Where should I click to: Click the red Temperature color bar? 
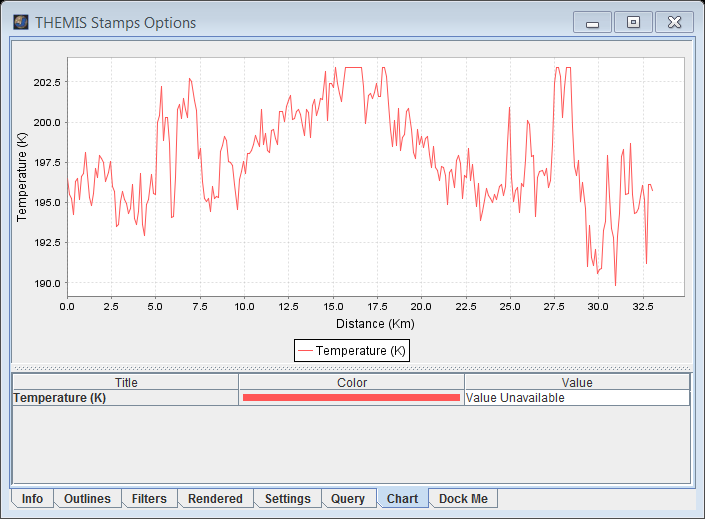pos(351,398)
